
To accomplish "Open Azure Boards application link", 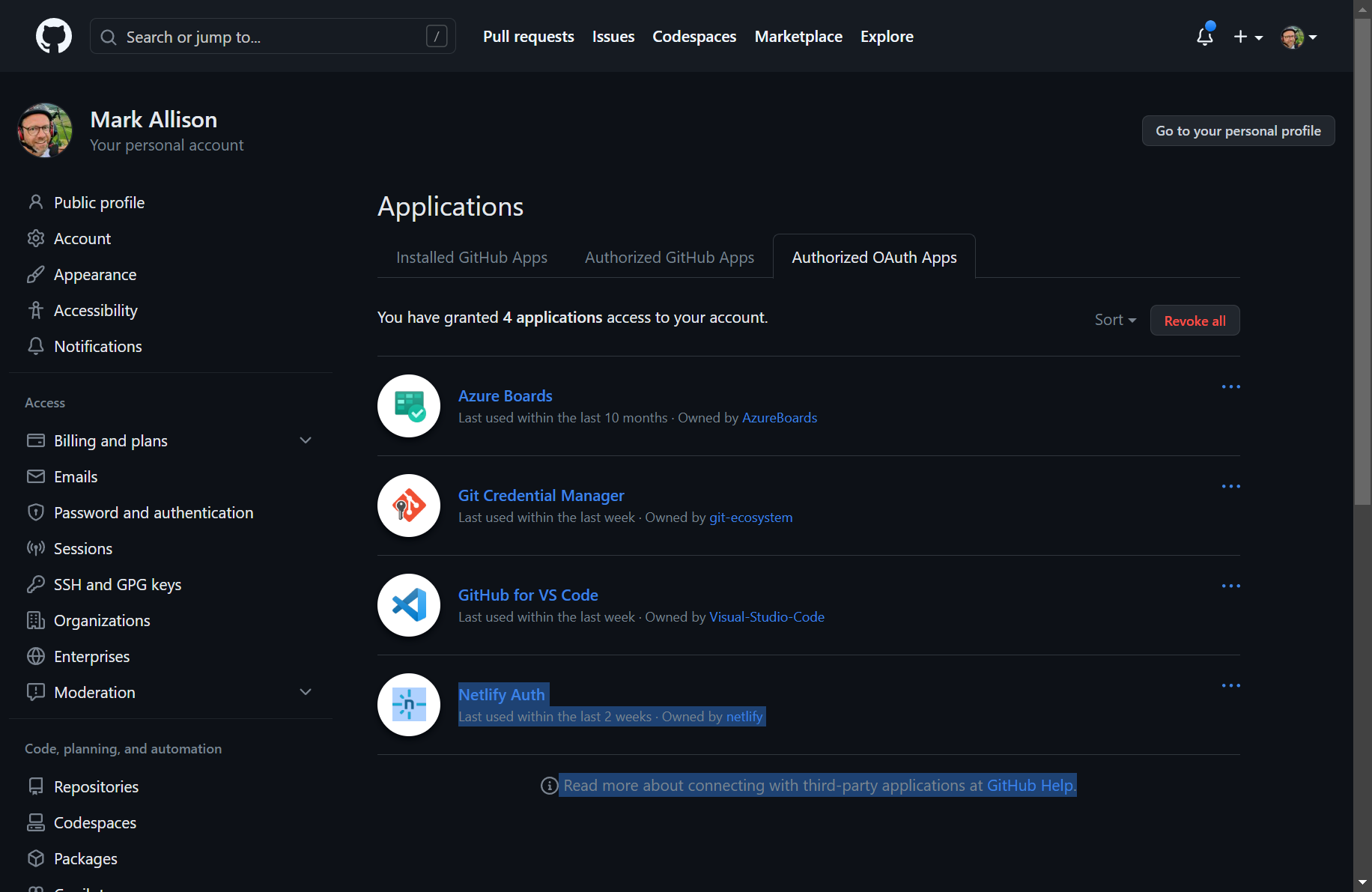I will (506, 395).
